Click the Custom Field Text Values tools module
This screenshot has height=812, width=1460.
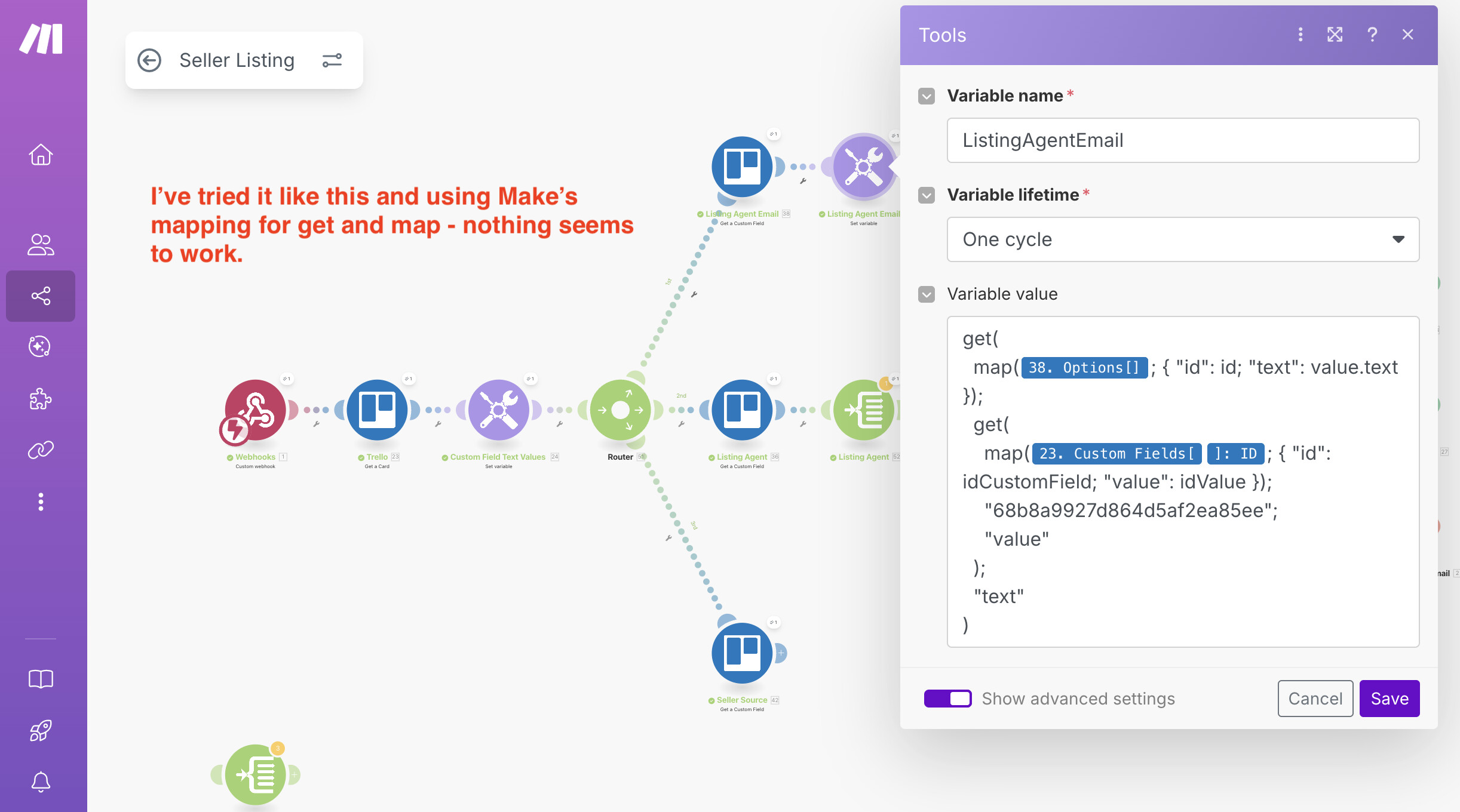[498, 410]
